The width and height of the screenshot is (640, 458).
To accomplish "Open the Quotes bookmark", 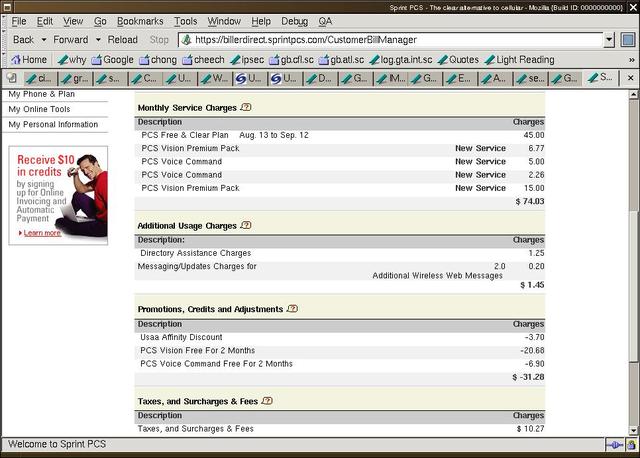I will 458,60.
